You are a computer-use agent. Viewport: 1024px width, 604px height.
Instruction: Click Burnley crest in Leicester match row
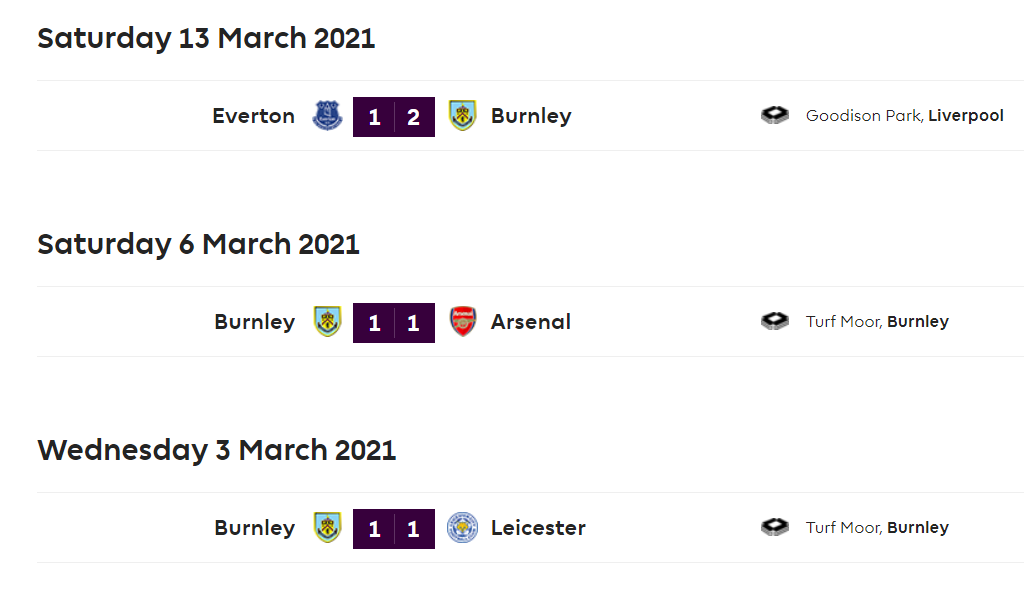click(327, 527)
